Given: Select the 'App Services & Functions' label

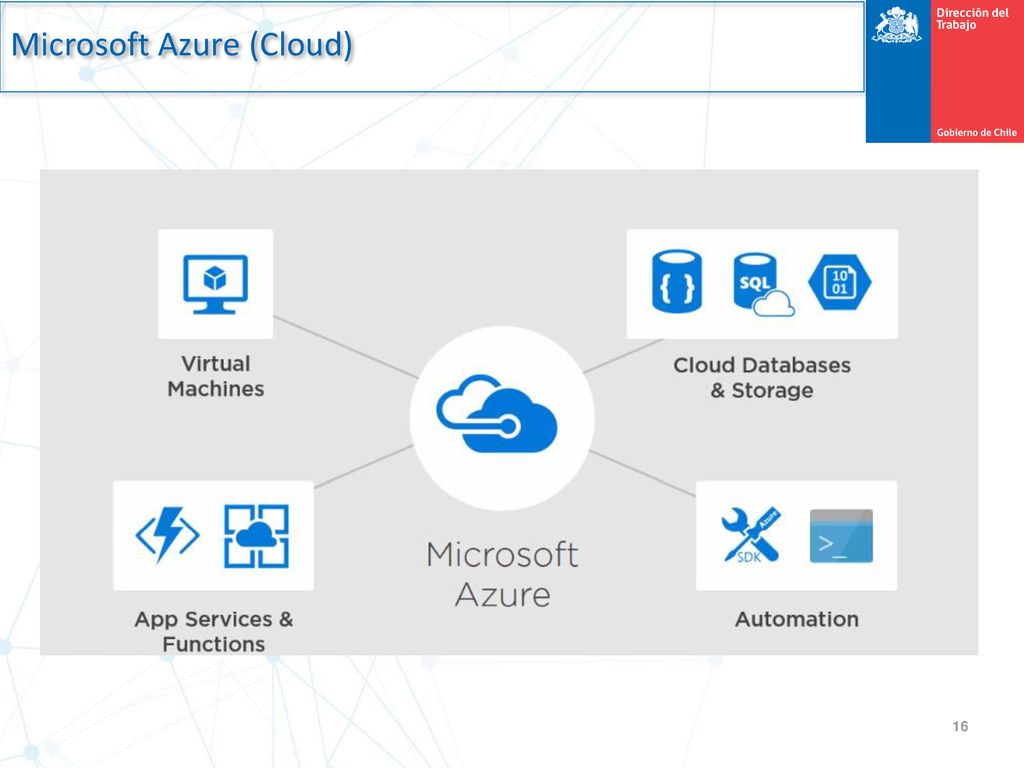Looking at the screenshot, I should click(x=214, y=631).
